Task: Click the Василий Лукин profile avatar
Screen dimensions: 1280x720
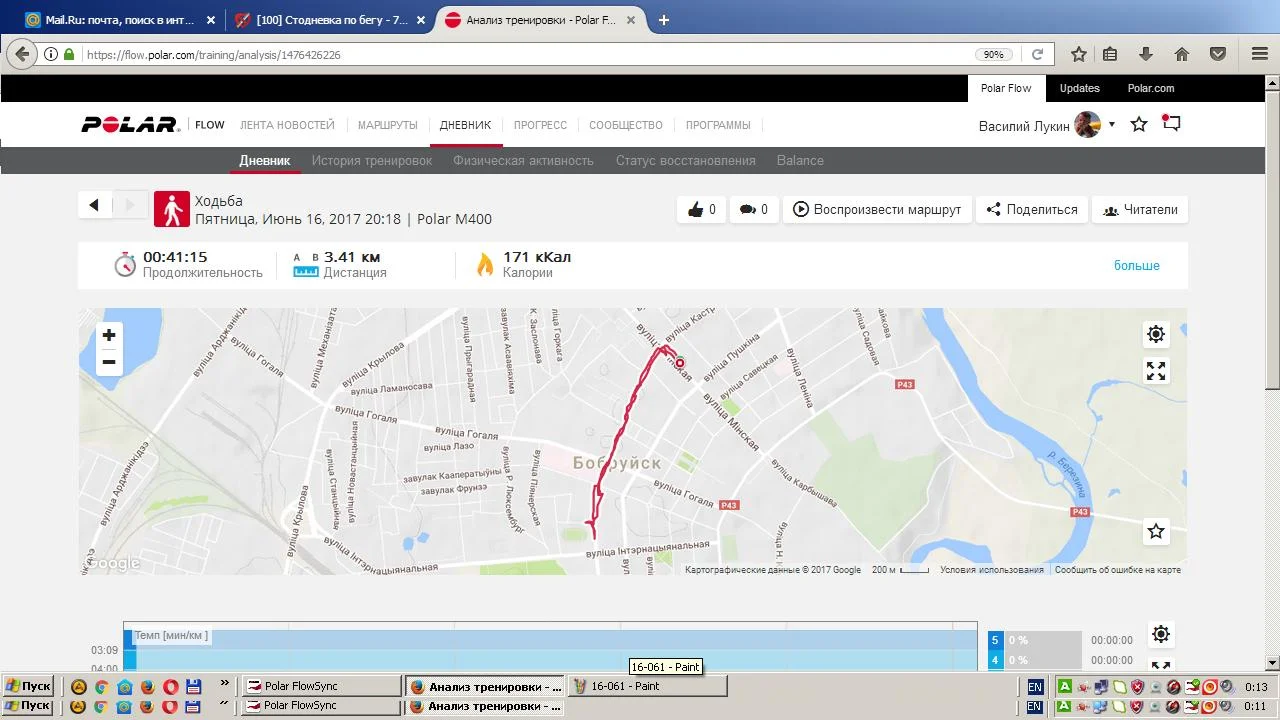Action: click(1087, 125)
